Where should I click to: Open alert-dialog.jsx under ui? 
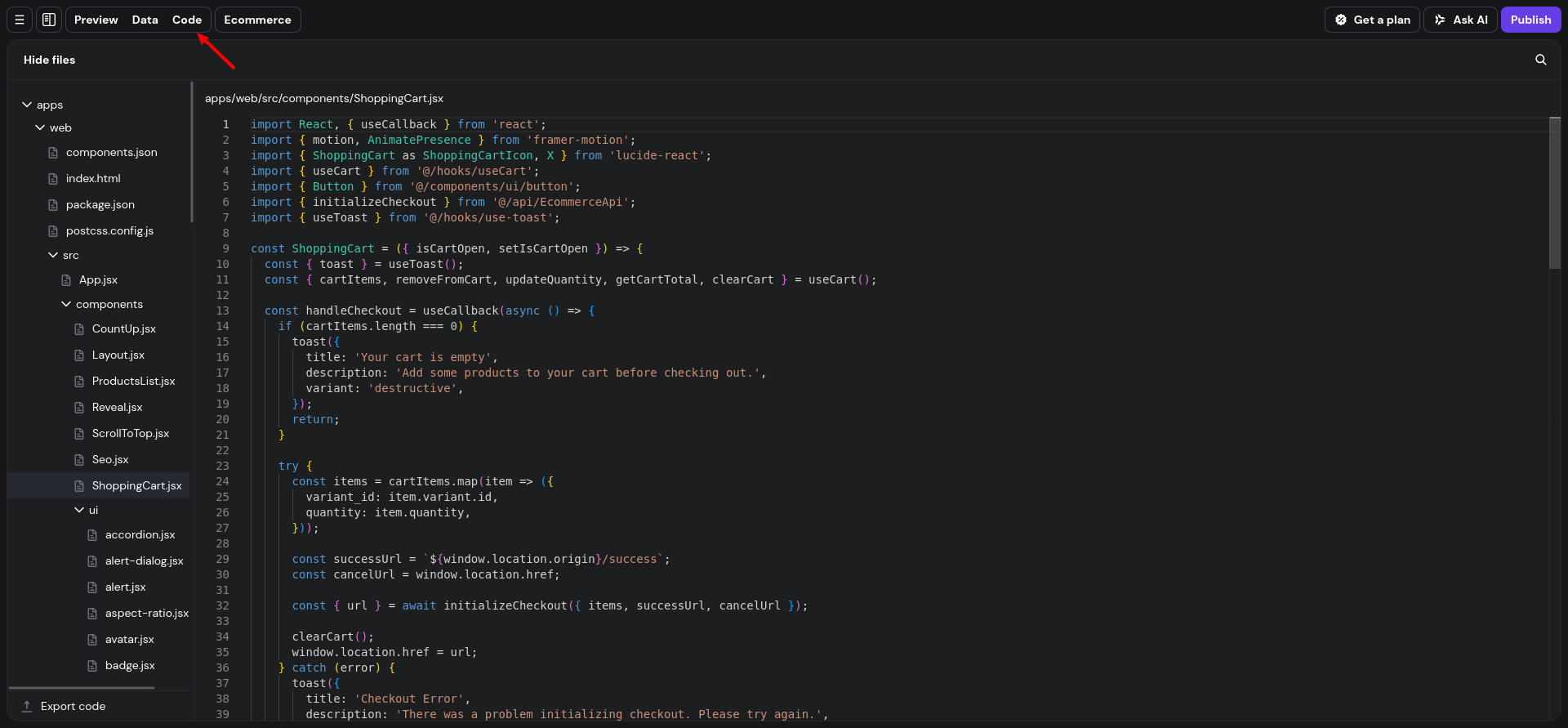pyautogui.click(x=144, y=561)
